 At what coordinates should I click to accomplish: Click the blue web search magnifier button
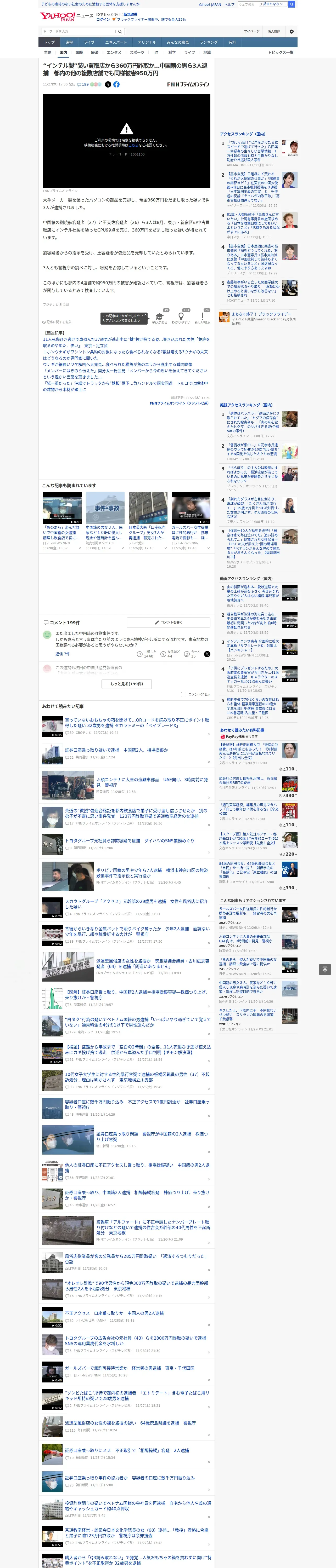pyautogui.click(x=292, y=4)
